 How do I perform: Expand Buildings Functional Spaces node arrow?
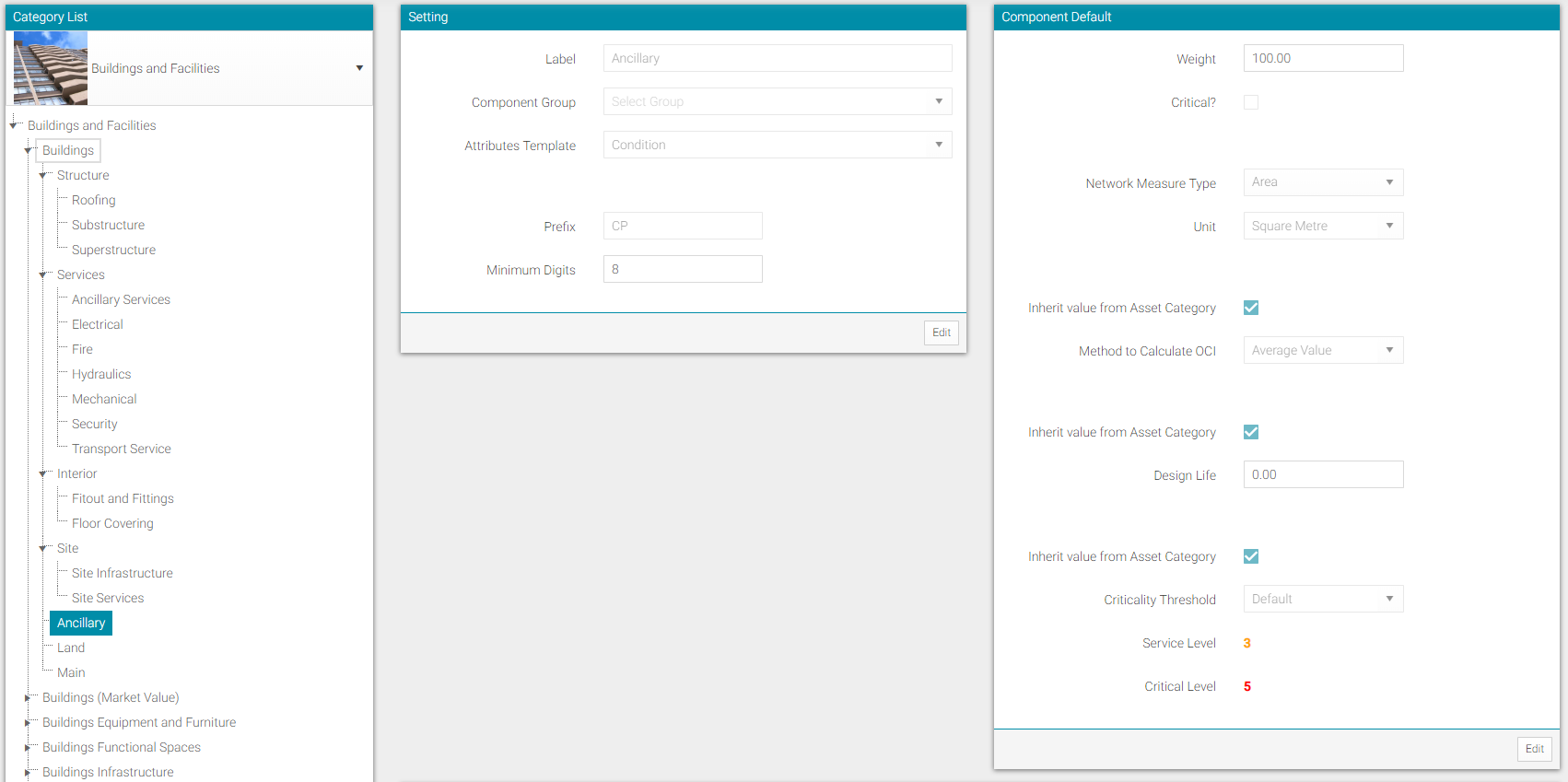[x=28, y=748]
